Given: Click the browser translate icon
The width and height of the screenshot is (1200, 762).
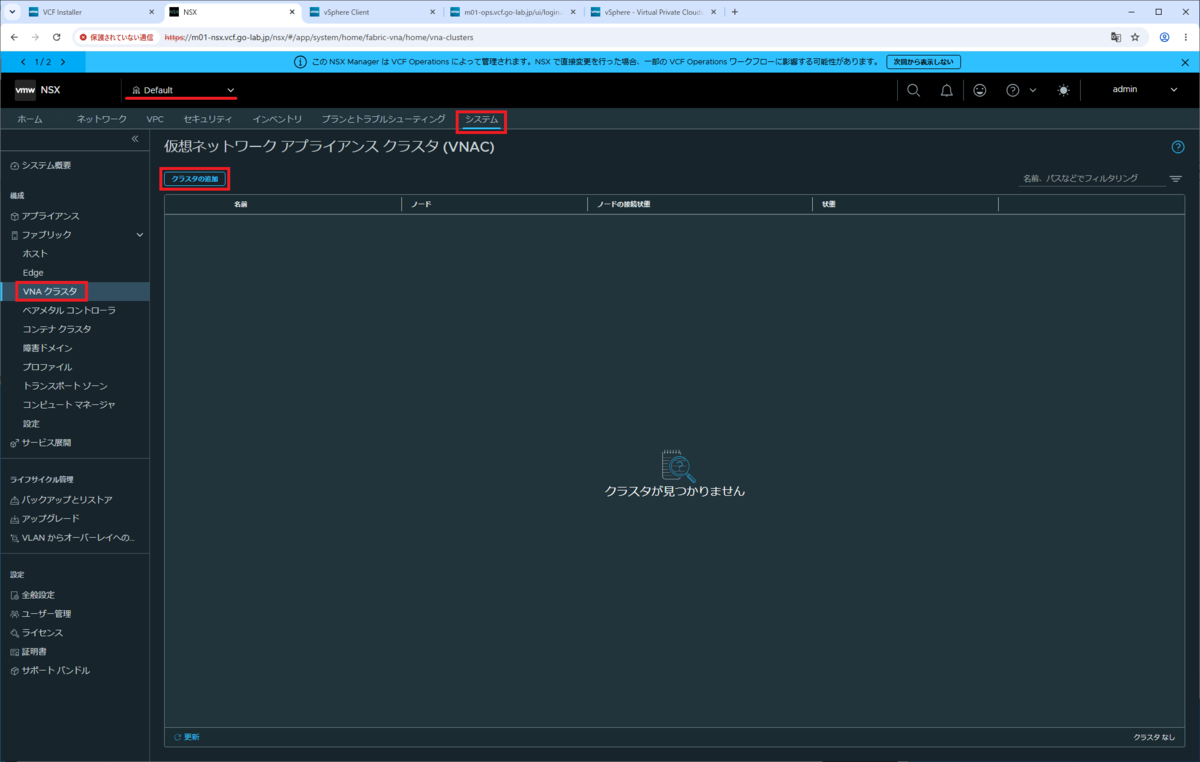Looking at the screenshot, I should [1115, 37].
